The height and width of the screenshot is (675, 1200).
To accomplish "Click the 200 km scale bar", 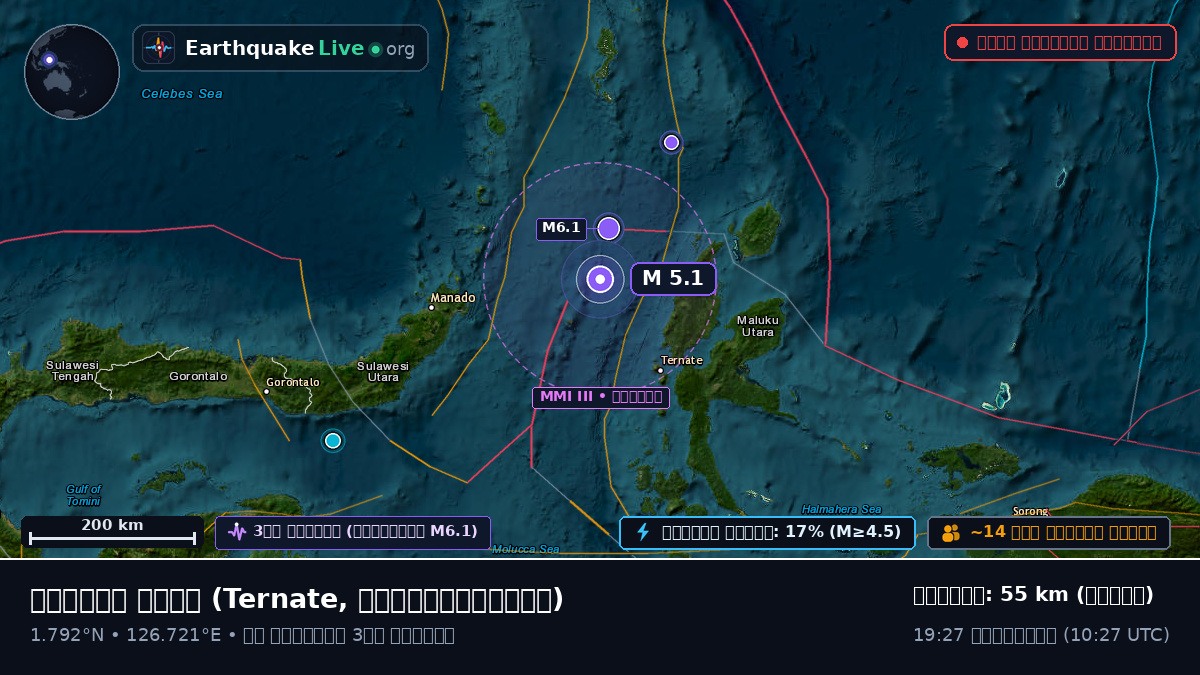I will coord(112,531).
